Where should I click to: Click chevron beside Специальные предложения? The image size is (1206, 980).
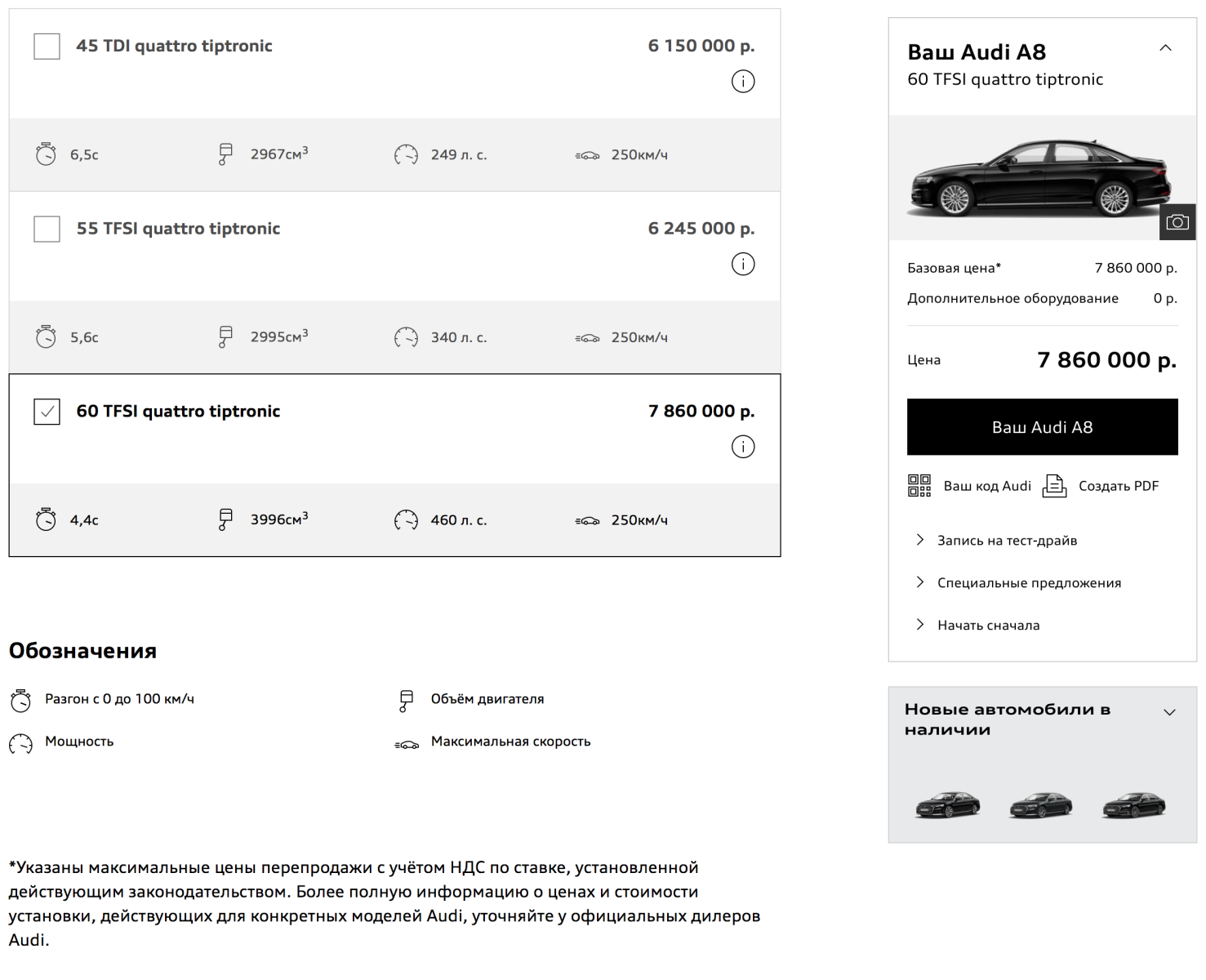click(x=920, y=582)
